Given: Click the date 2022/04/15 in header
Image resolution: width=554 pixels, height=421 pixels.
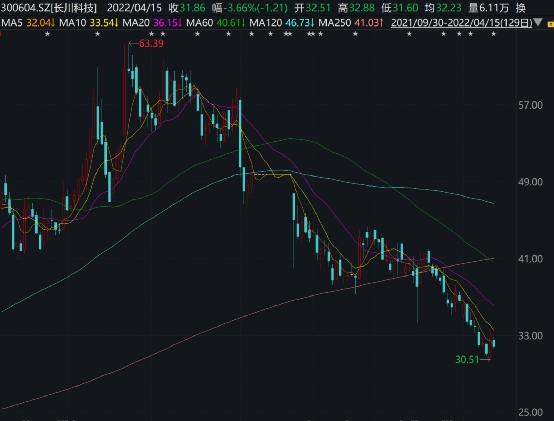Looking at the screenshot, I should [x=134, y=8].
